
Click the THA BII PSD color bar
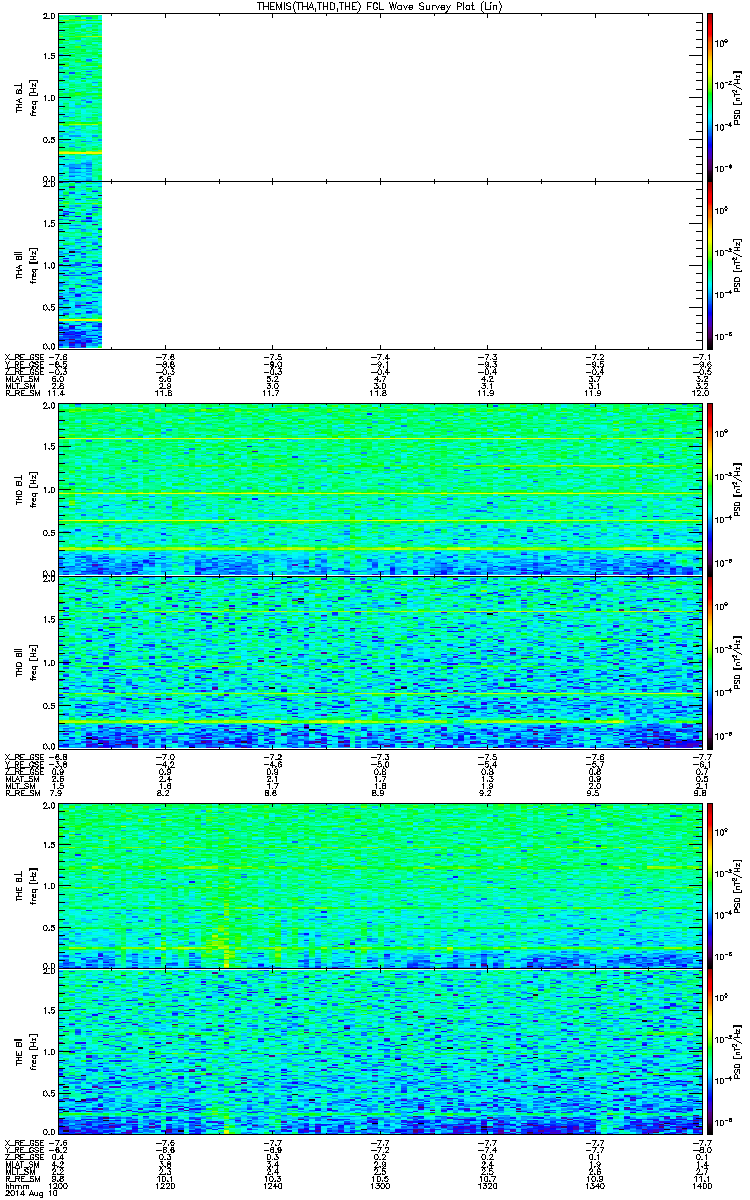(709, 264)
